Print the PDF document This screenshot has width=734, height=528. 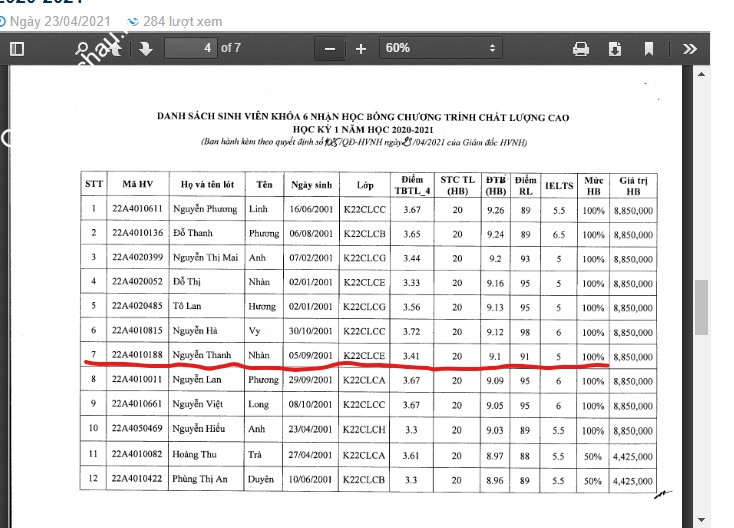pos(580,49)
